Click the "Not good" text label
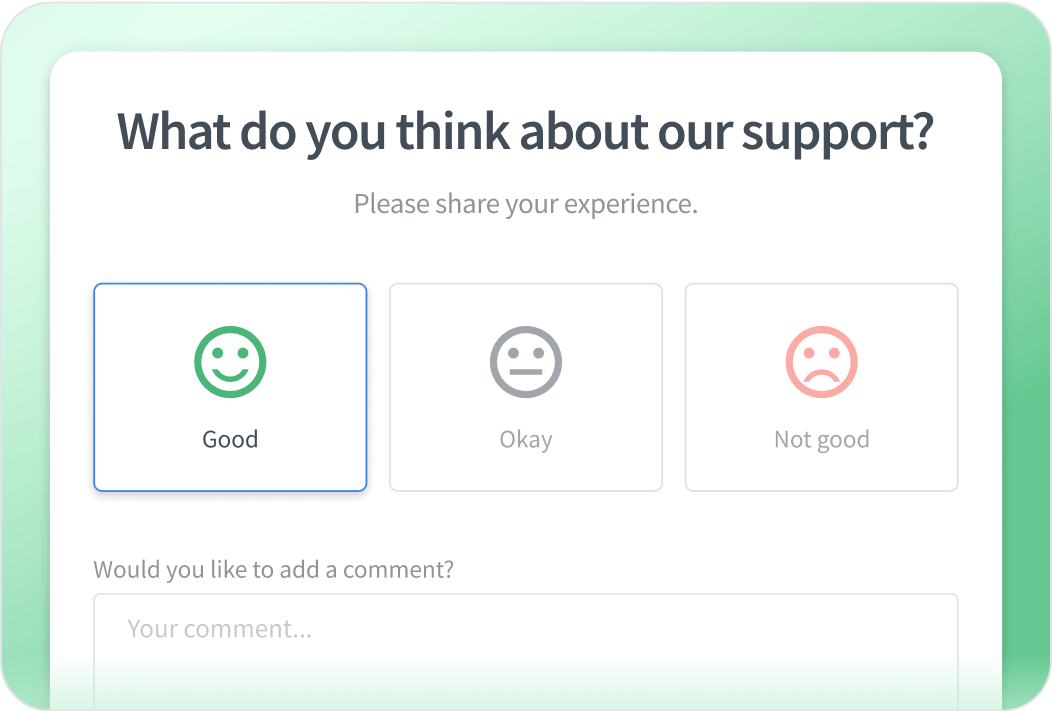 click(822, 439)
